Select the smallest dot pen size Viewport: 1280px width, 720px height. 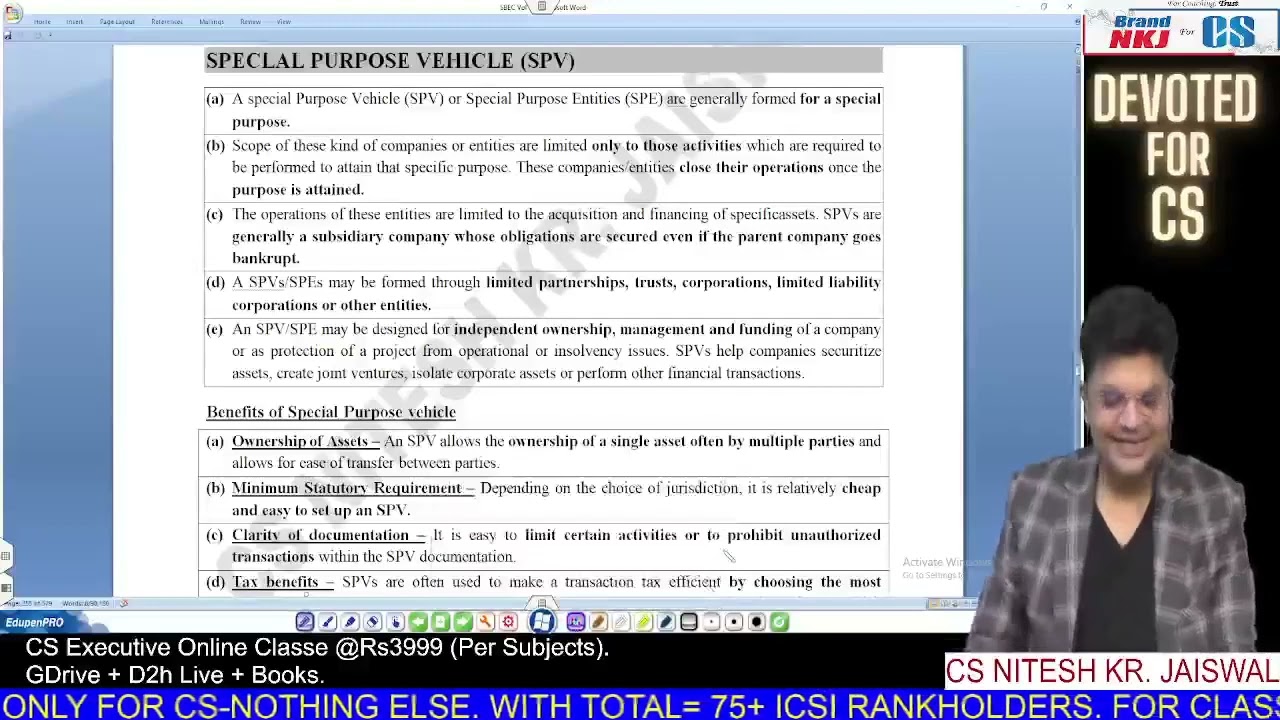pos(711,622)
